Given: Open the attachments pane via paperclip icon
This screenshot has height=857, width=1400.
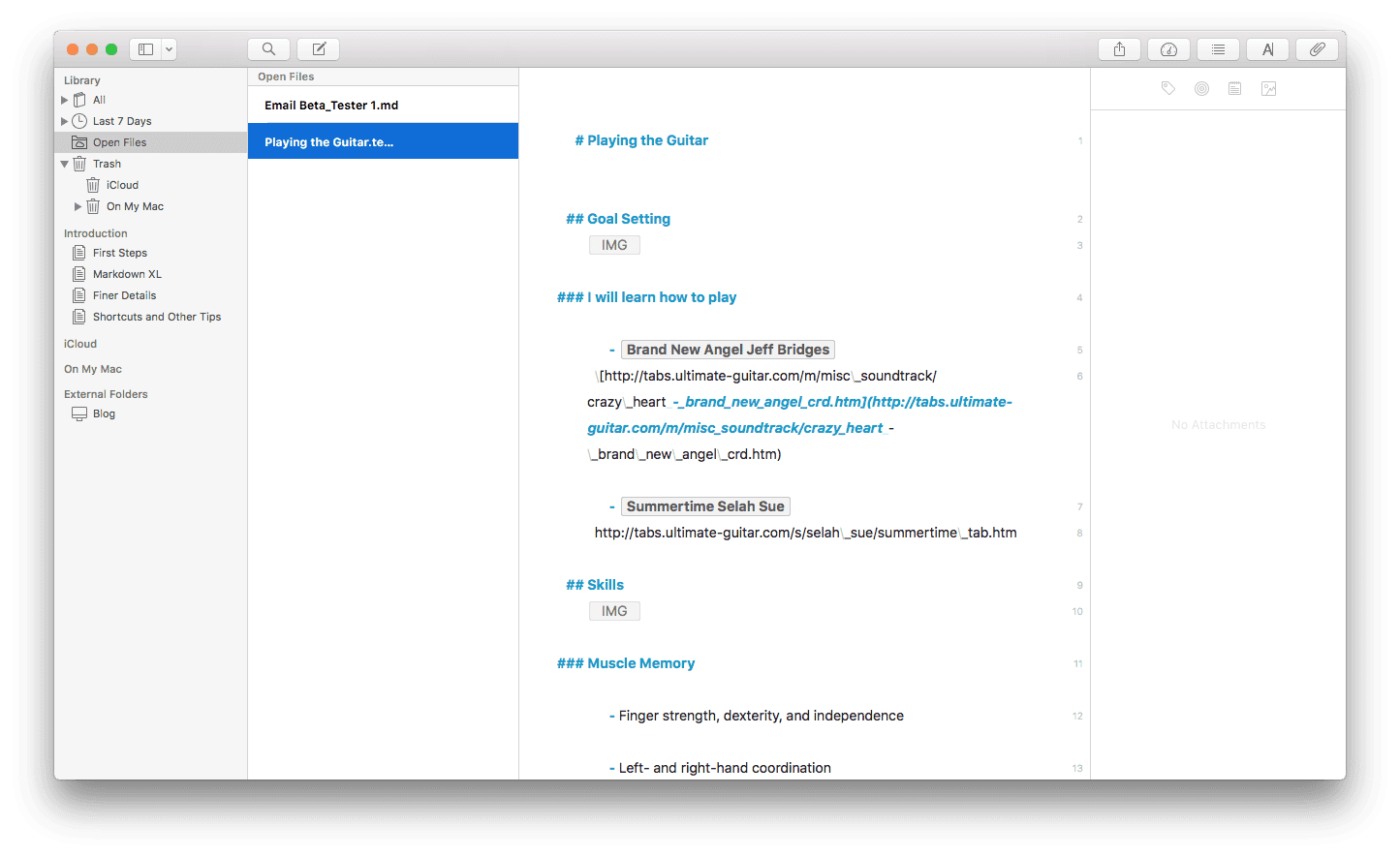Looking at the screenshot, I should pos(1317,48).
